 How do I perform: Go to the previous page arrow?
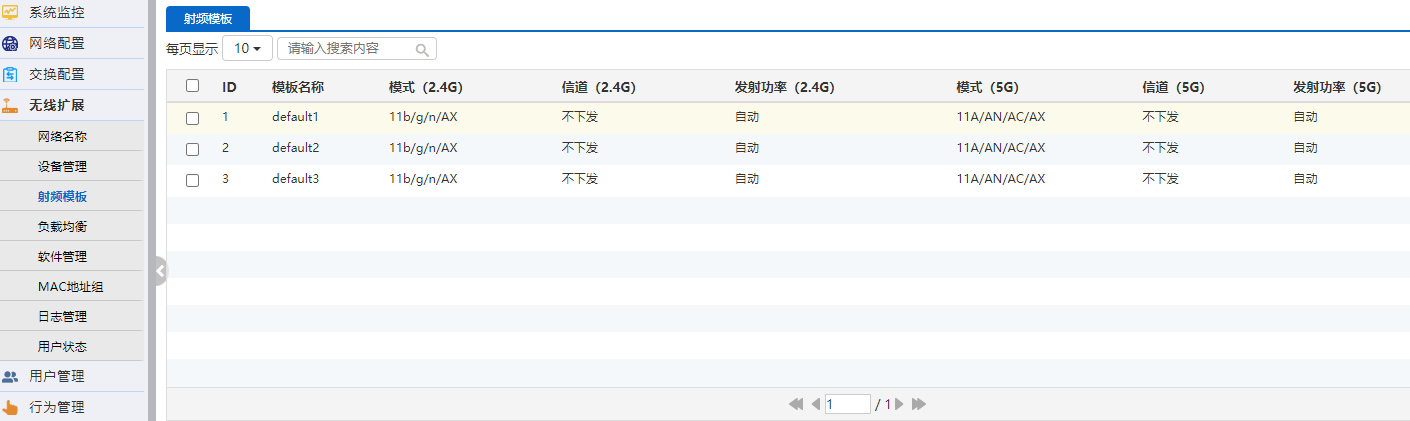coord(815,404)
